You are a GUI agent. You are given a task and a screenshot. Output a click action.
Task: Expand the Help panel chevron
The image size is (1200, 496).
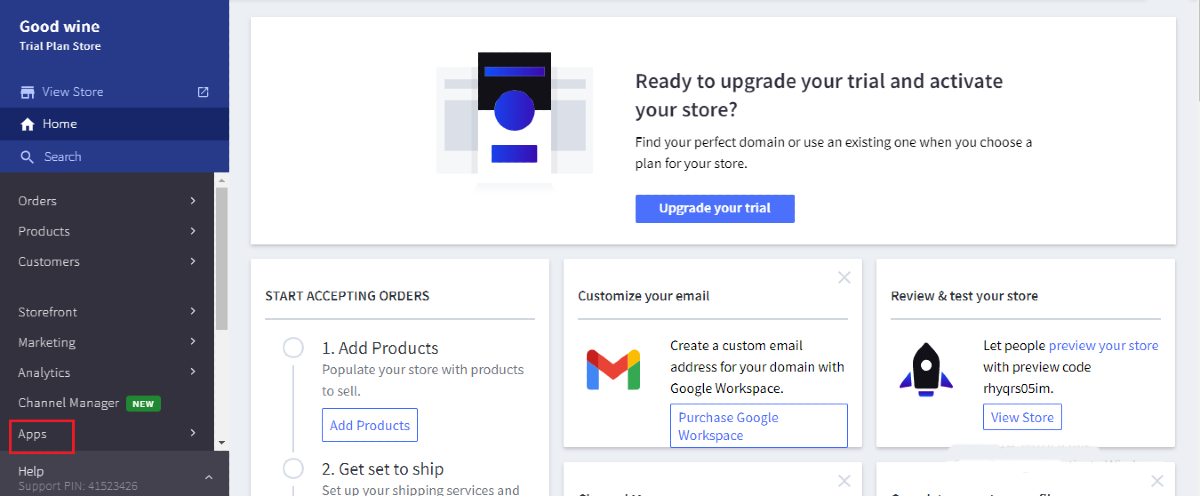click(x=209, y=478)
